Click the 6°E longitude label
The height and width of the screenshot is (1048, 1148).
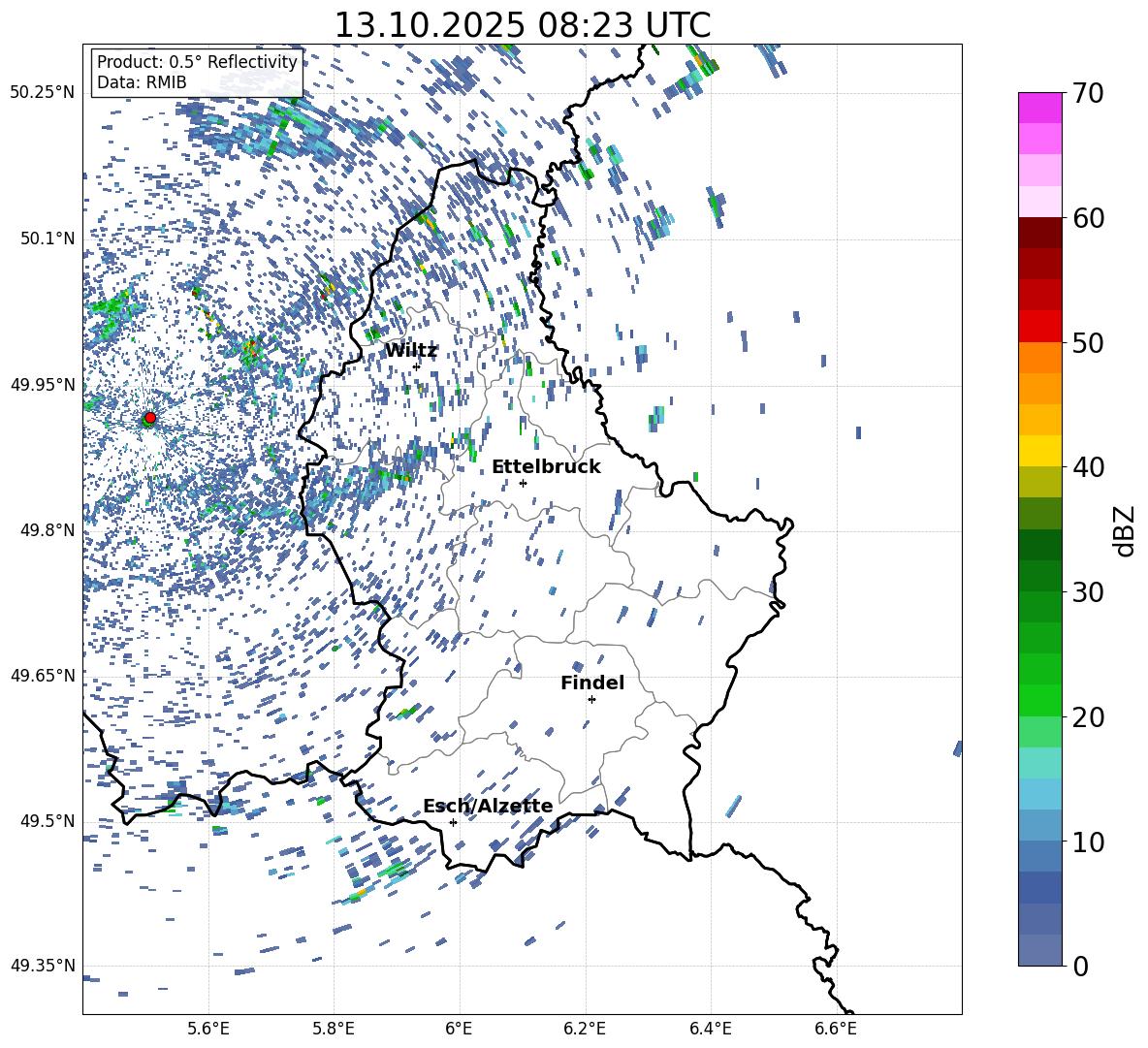[459, 1029]
